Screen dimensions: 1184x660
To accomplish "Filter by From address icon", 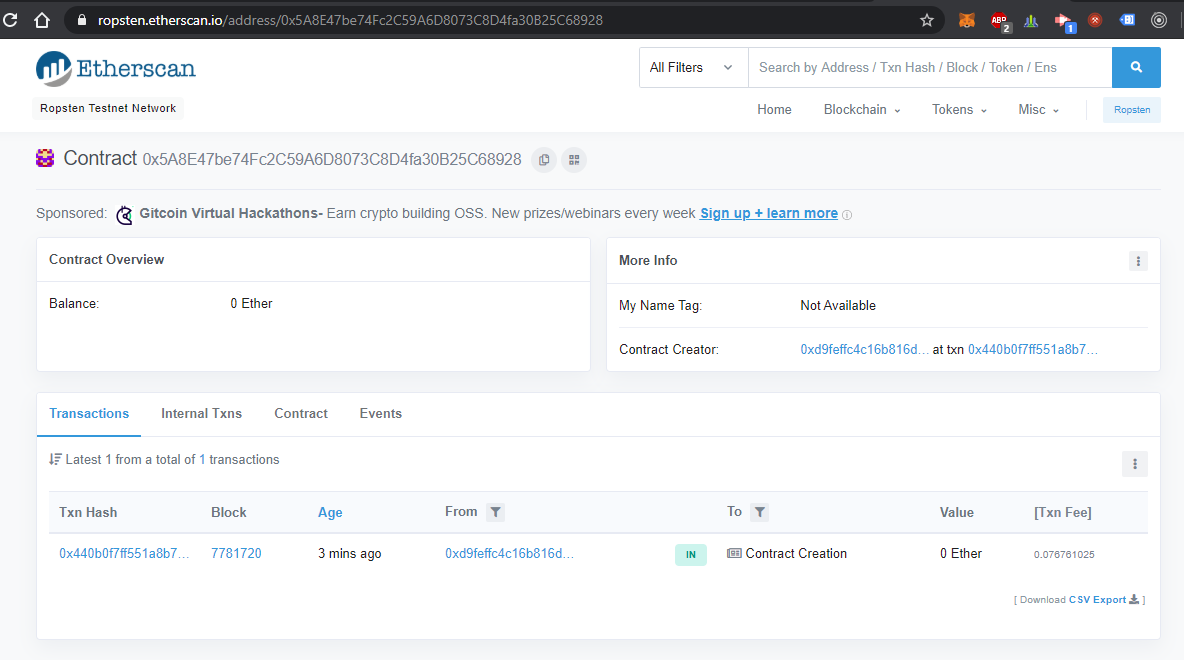I will click(495, 513).
